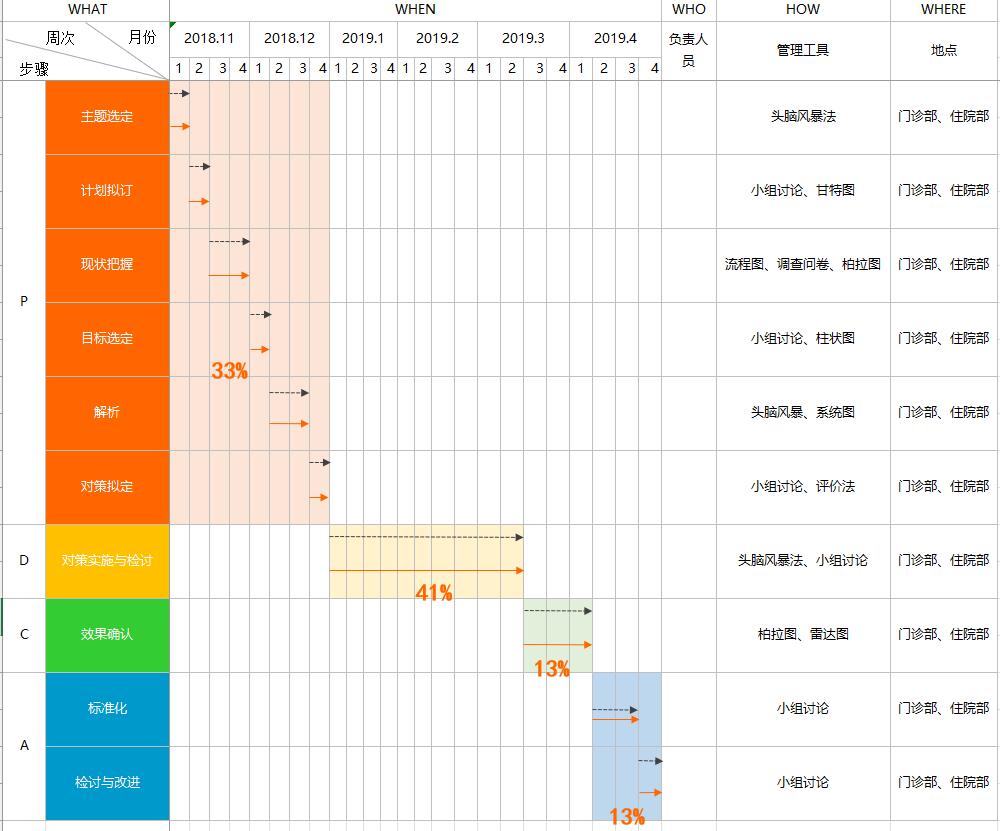Click the 现状把握 step cell
This screenshot has width=1000, height=831.
tap(107, 265)
